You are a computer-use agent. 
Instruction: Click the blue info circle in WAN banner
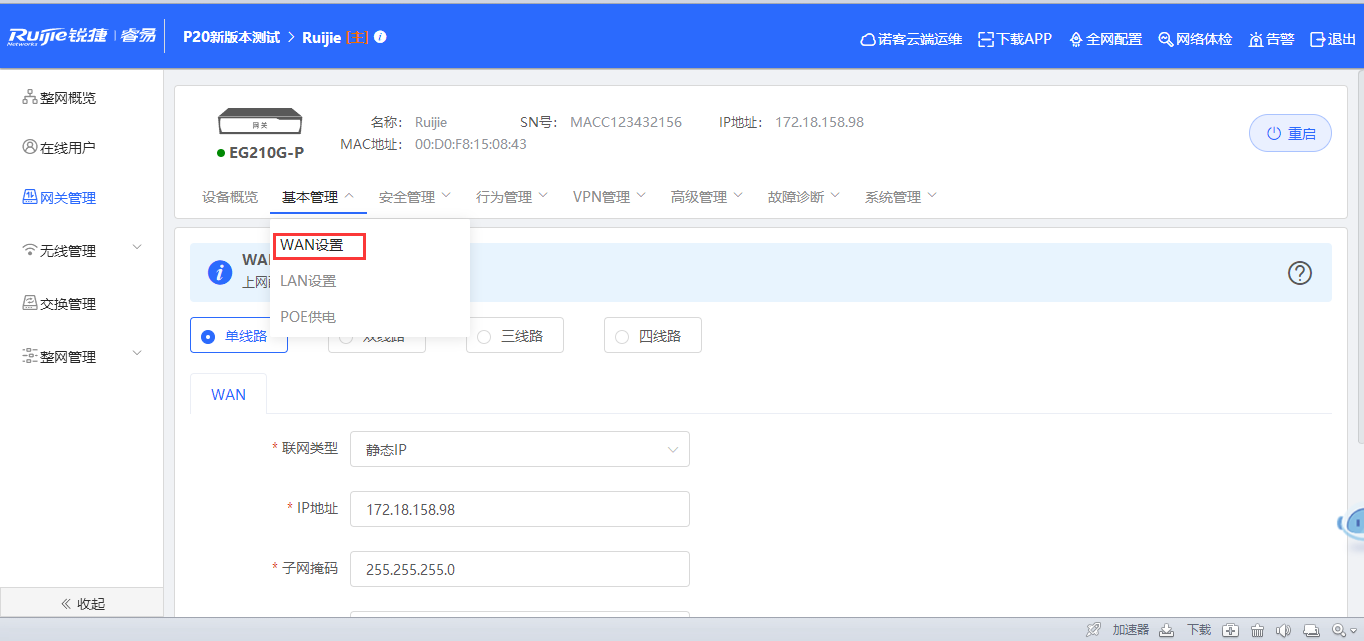[x=220, y=272]
